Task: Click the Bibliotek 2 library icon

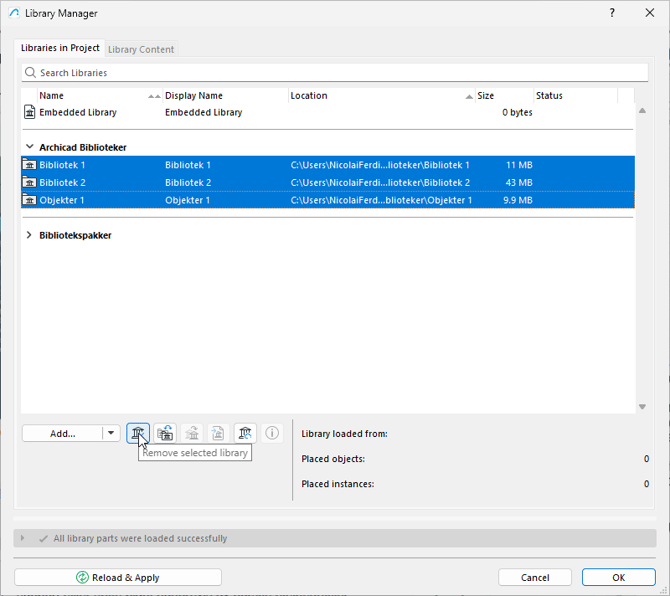Action: pyautogui.click(x=30, y=183)
